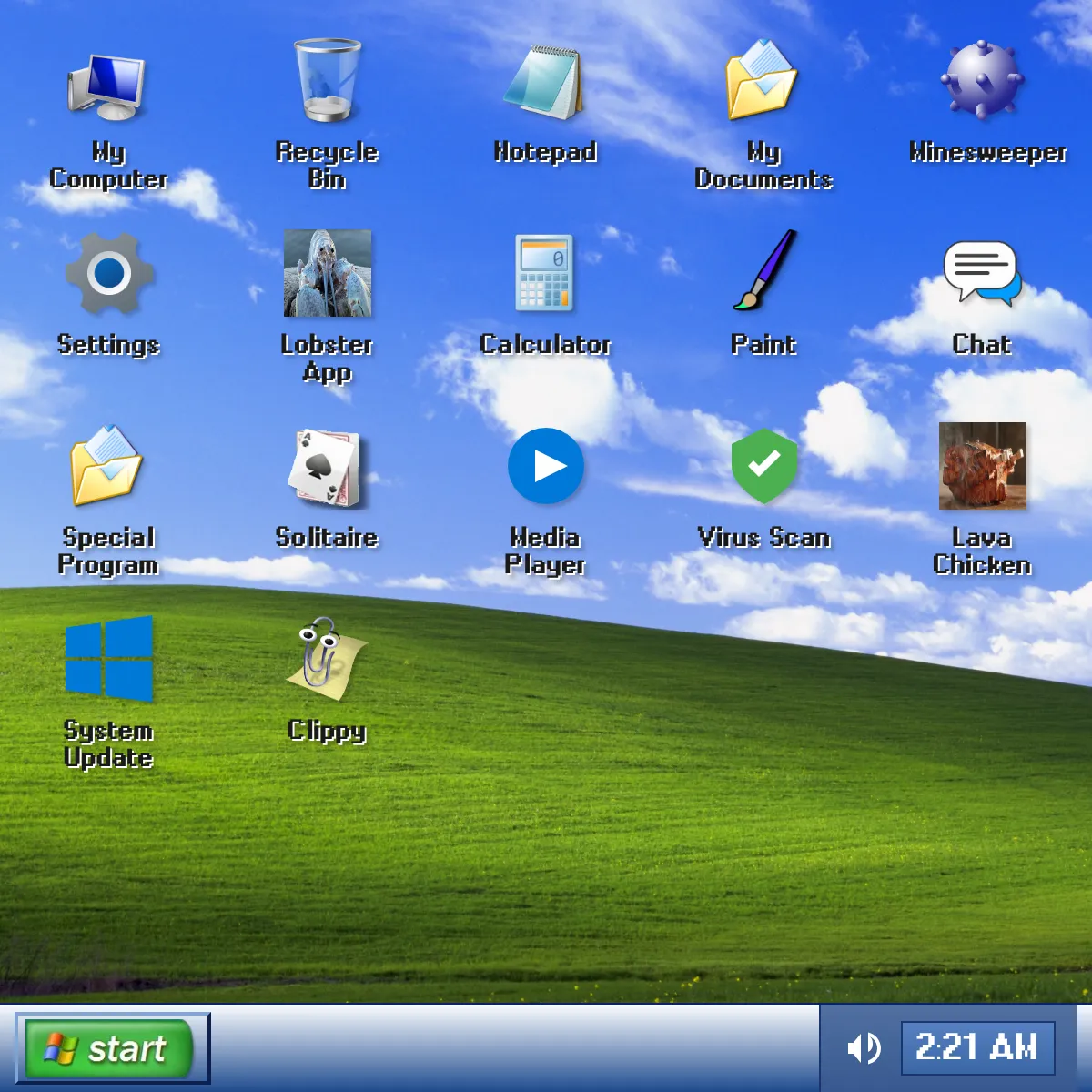Click the Start button on taskbar

point(111,1048)
